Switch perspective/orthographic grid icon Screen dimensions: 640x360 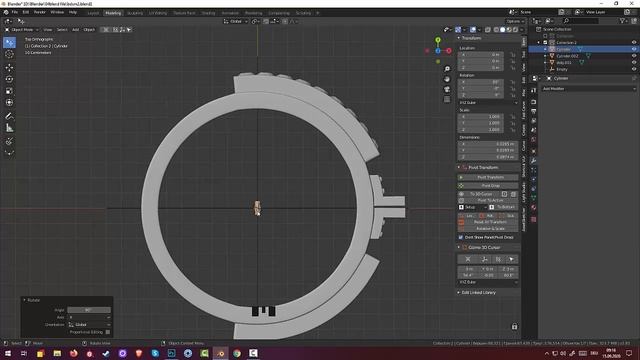pyautogui.click(x=447, y=99)
